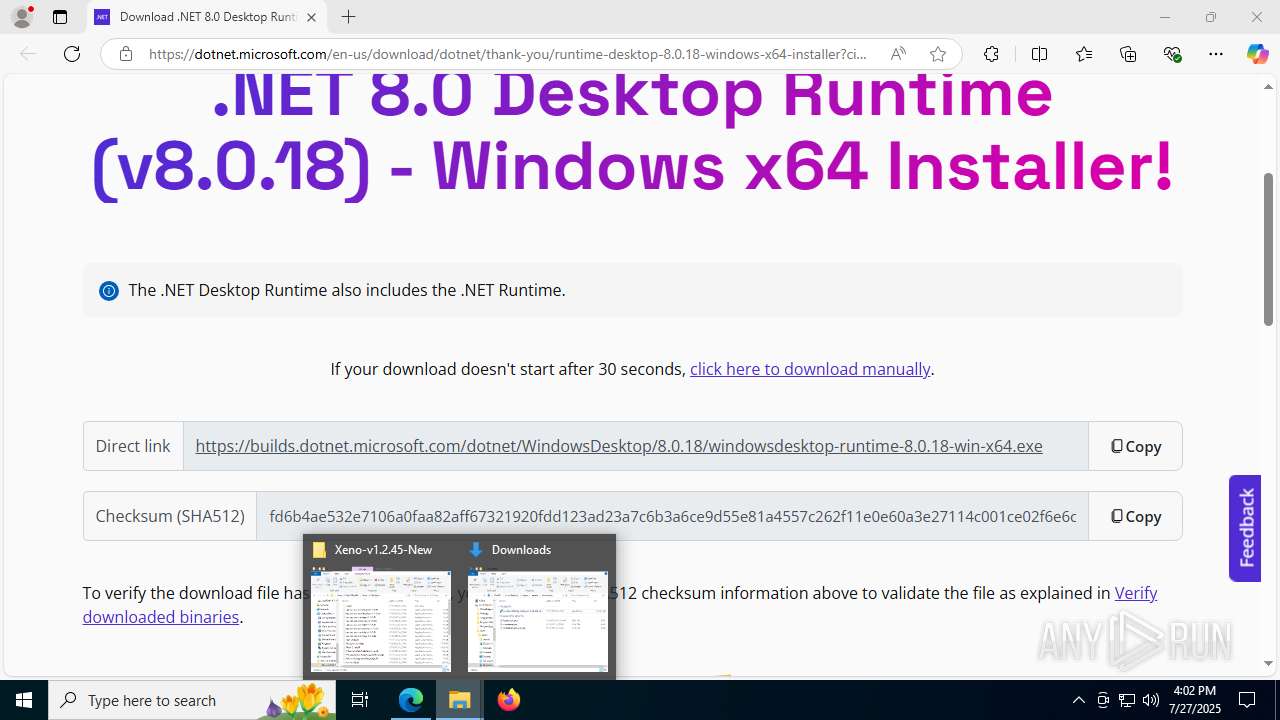View site information lock icon
This screenshot has width=1280, height=720.
pyautogui.click(x=125, y=54)
